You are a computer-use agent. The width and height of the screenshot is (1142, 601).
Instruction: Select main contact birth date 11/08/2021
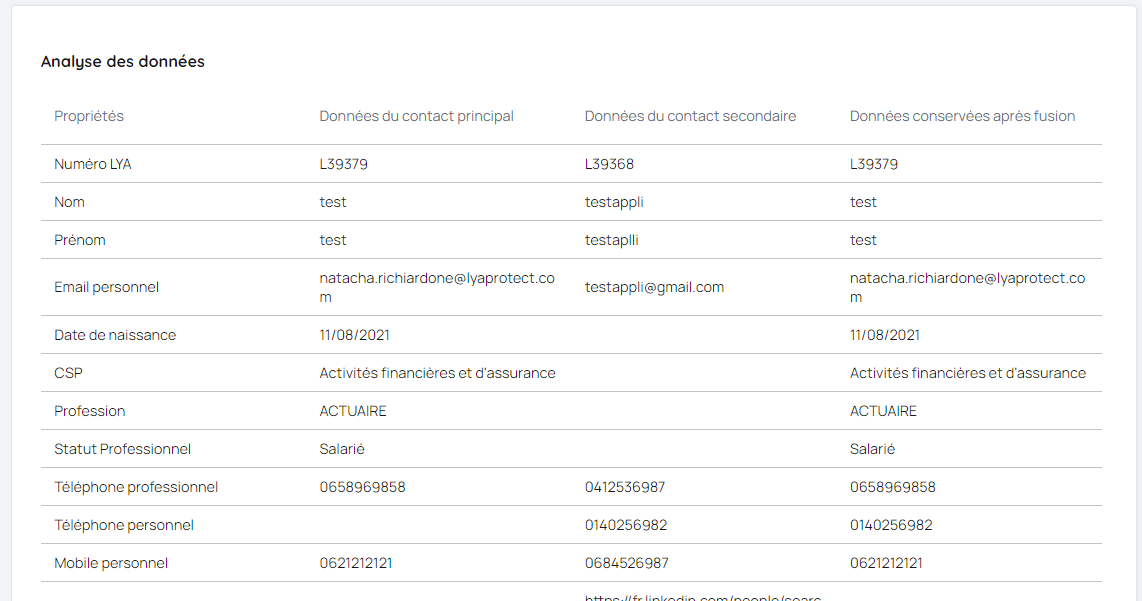(354, 335)
